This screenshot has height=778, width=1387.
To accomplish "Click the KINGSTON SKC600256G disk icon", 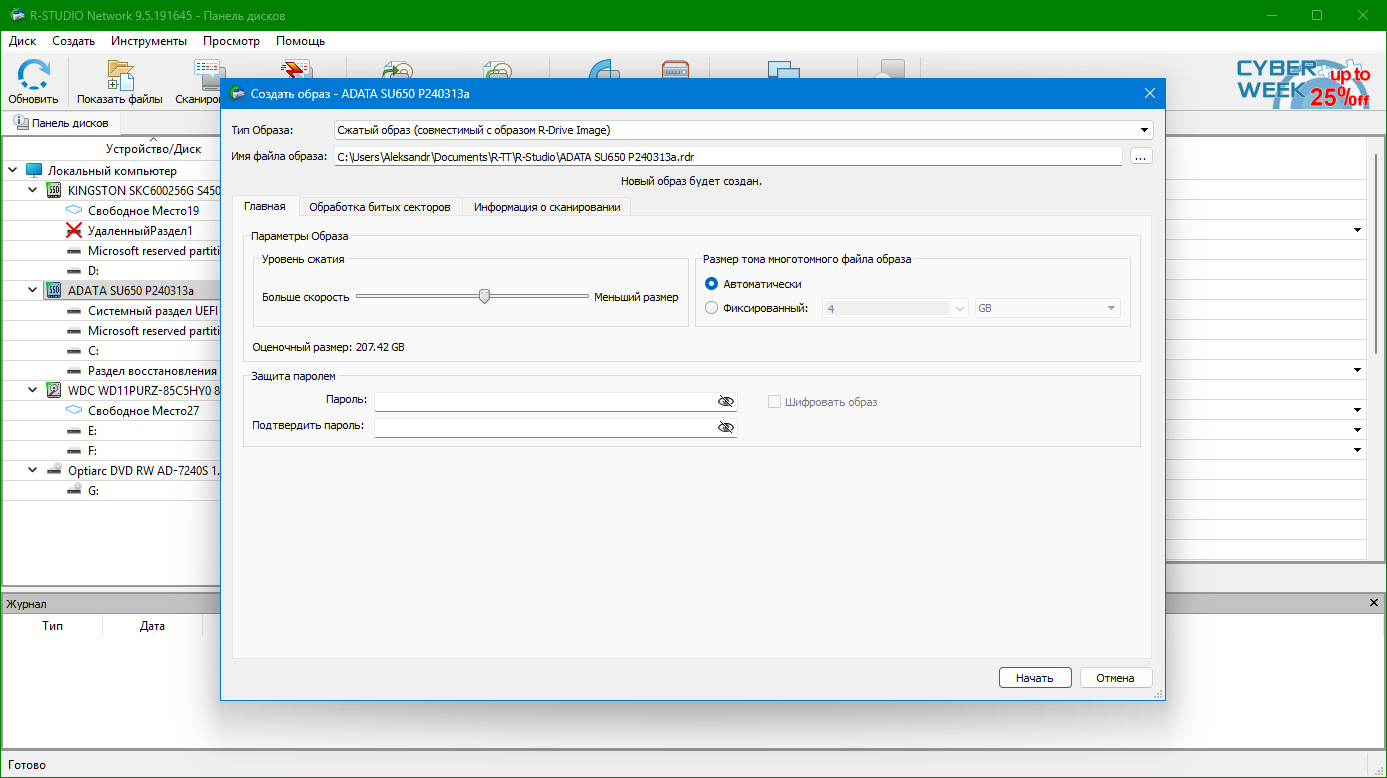I will click(54, 190).
